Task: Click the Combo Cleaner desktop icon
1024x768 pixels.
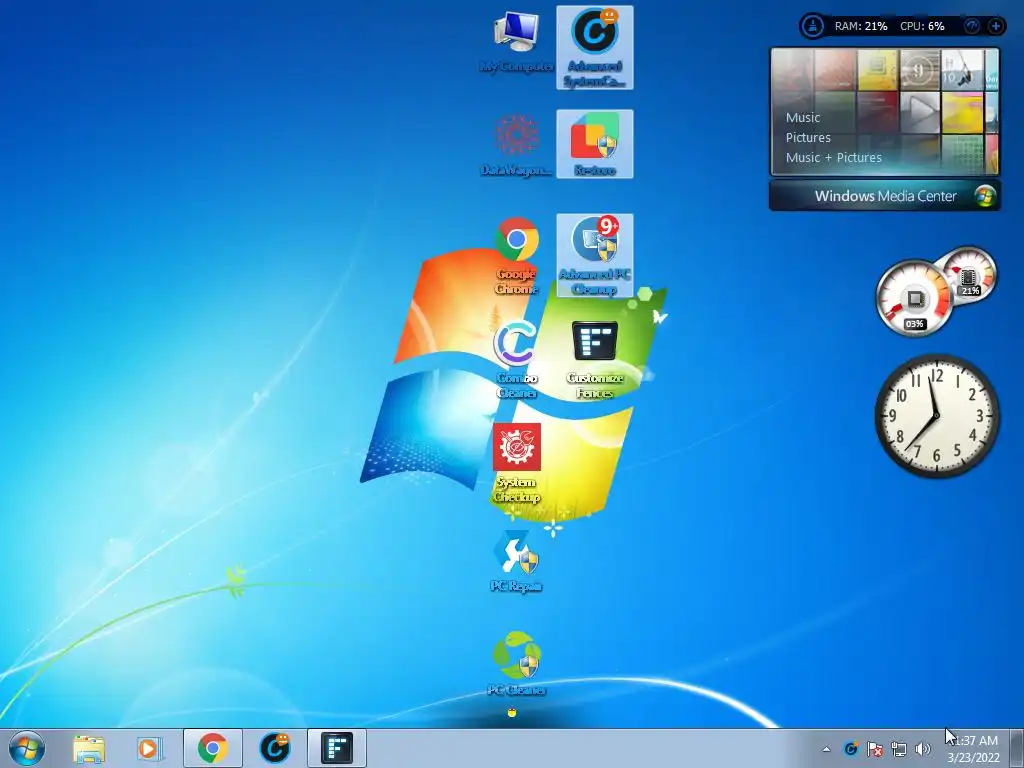Action: tap(516, 360)
